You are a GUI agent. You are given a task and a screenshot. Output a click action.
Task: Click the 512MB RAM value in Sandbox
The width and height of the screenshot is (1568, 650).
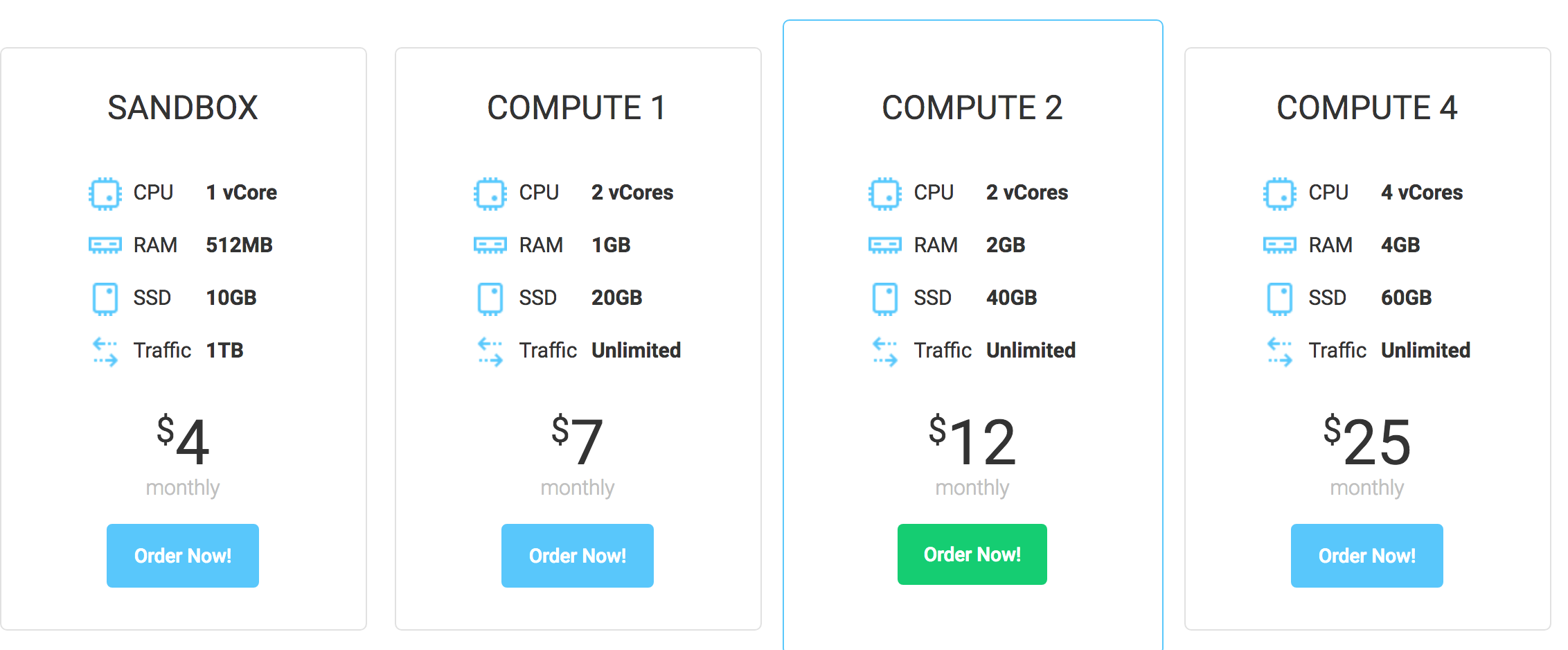click(239, 245)
